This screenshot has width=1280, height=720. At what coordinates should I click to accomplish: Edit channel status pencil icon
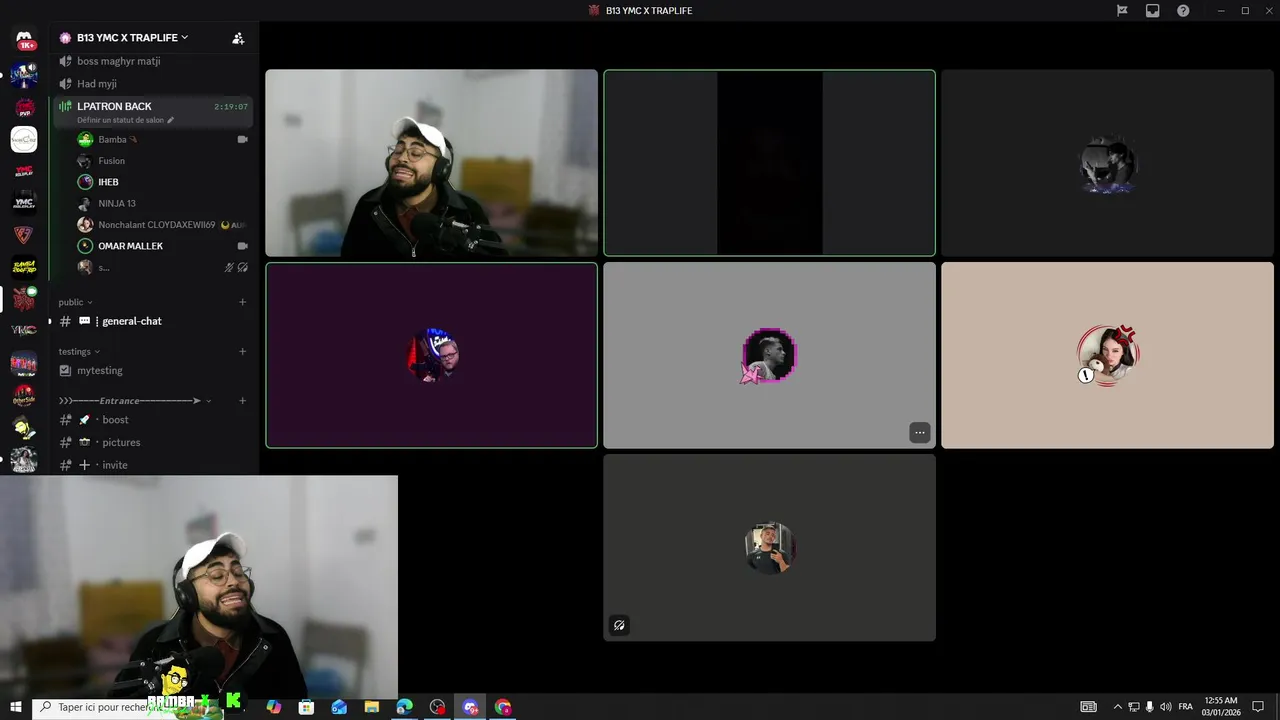170,120
